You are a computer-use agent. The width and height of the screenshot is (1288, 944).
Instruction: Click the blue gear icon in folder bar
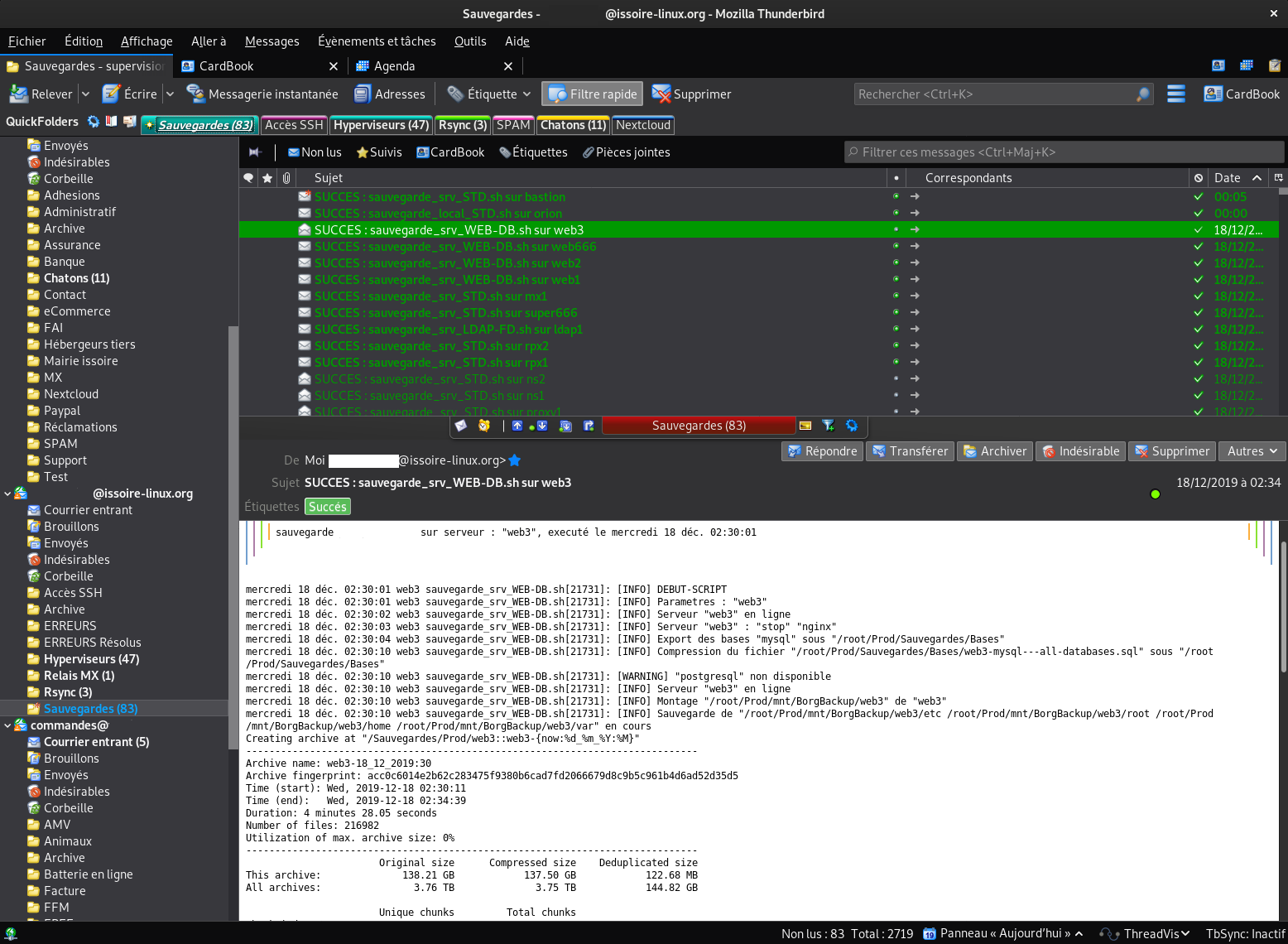click(852, 426)
